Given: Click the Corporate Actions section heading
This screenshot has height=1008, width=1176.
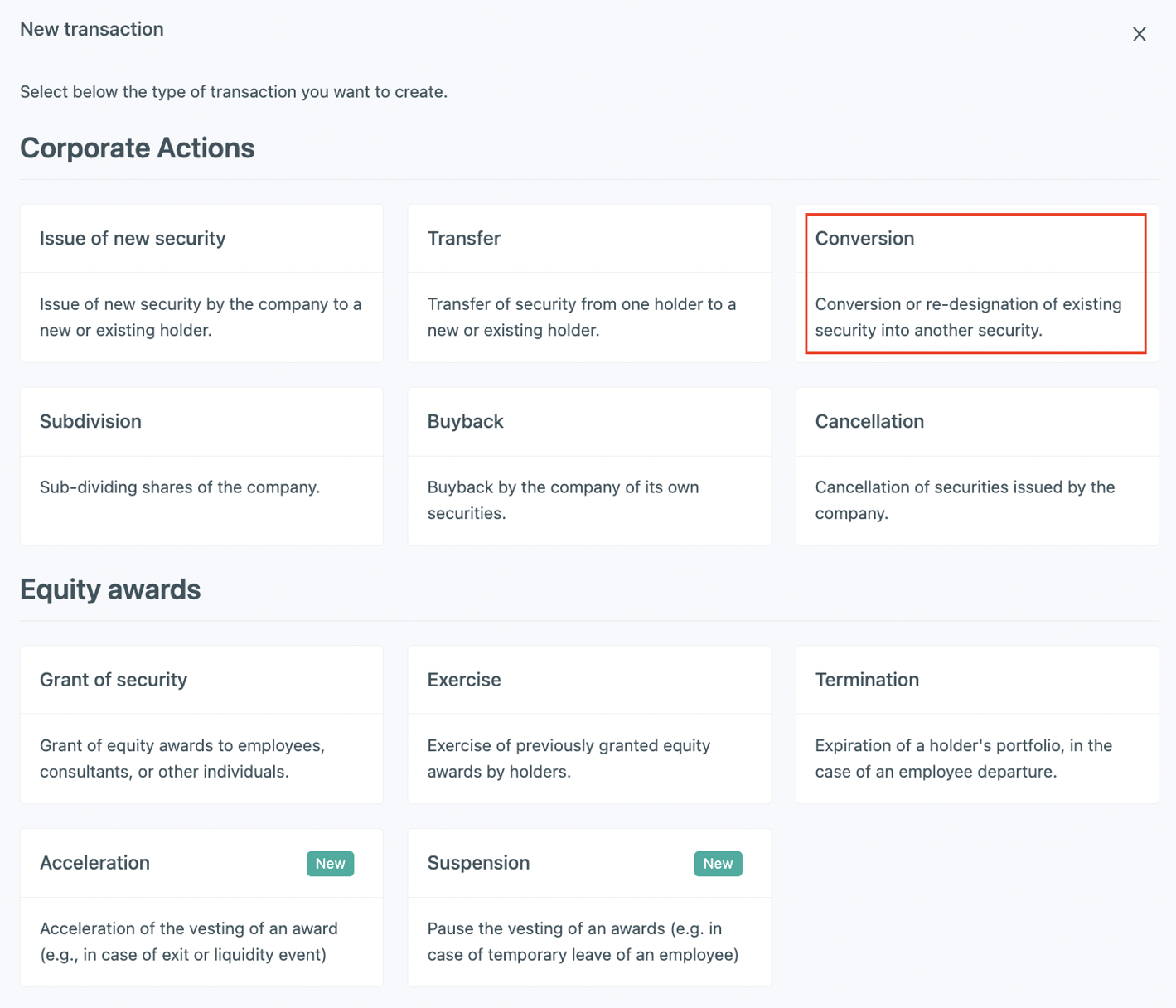Looking at the screenshot, I should (x=138, y=148).
